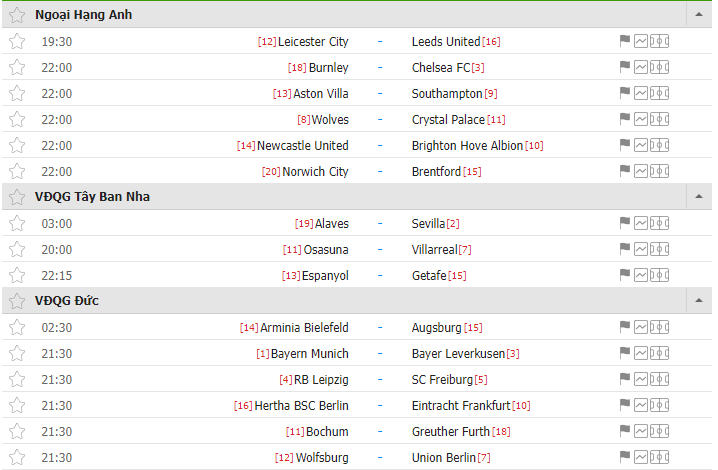718x470 pixels.
Task: Toggle favorite star for Ngoại Hạng Anh league
Action: 17,15
